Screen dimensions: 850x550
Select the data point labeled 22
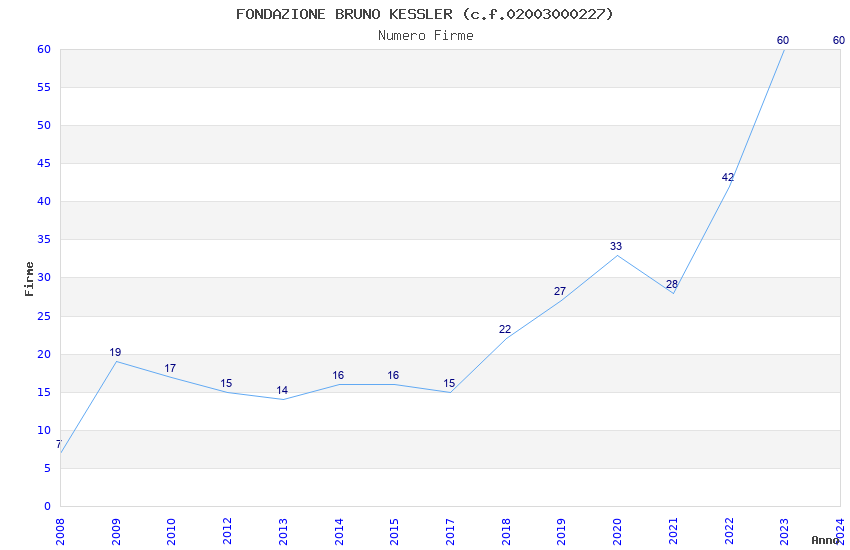pyautogui.click(x=505, y=329)
